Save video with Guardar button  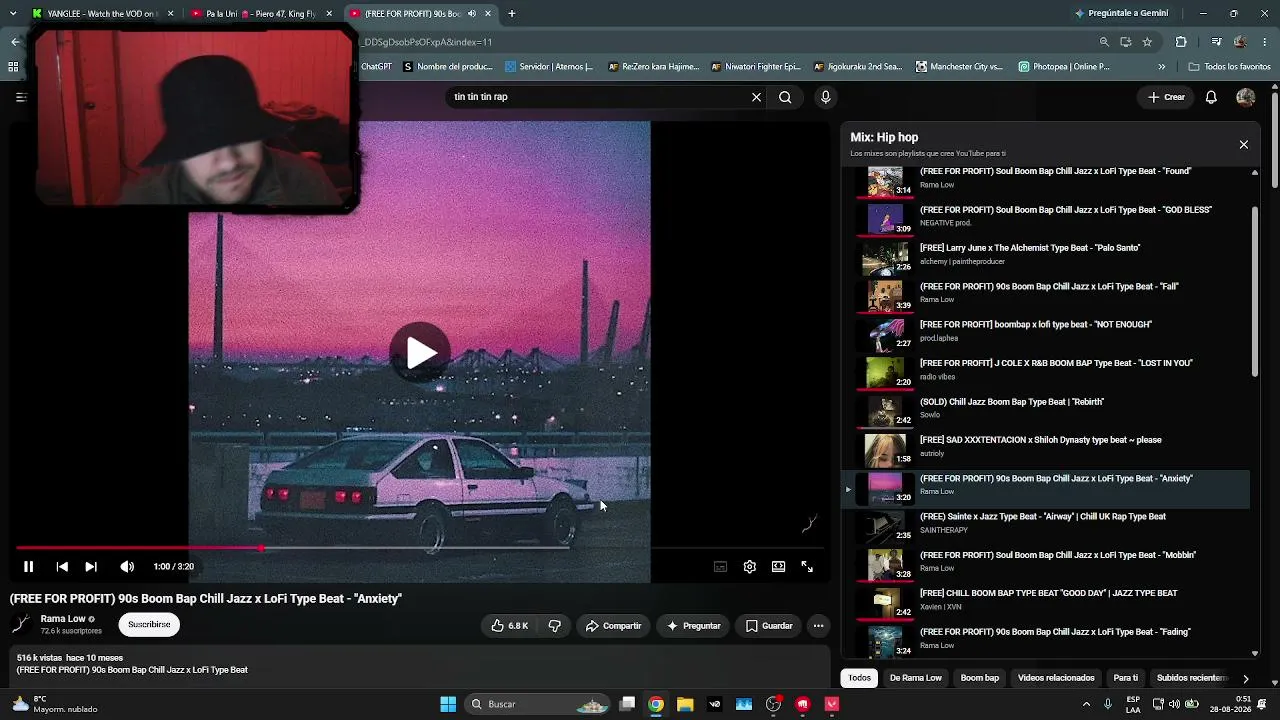point(769,626)
